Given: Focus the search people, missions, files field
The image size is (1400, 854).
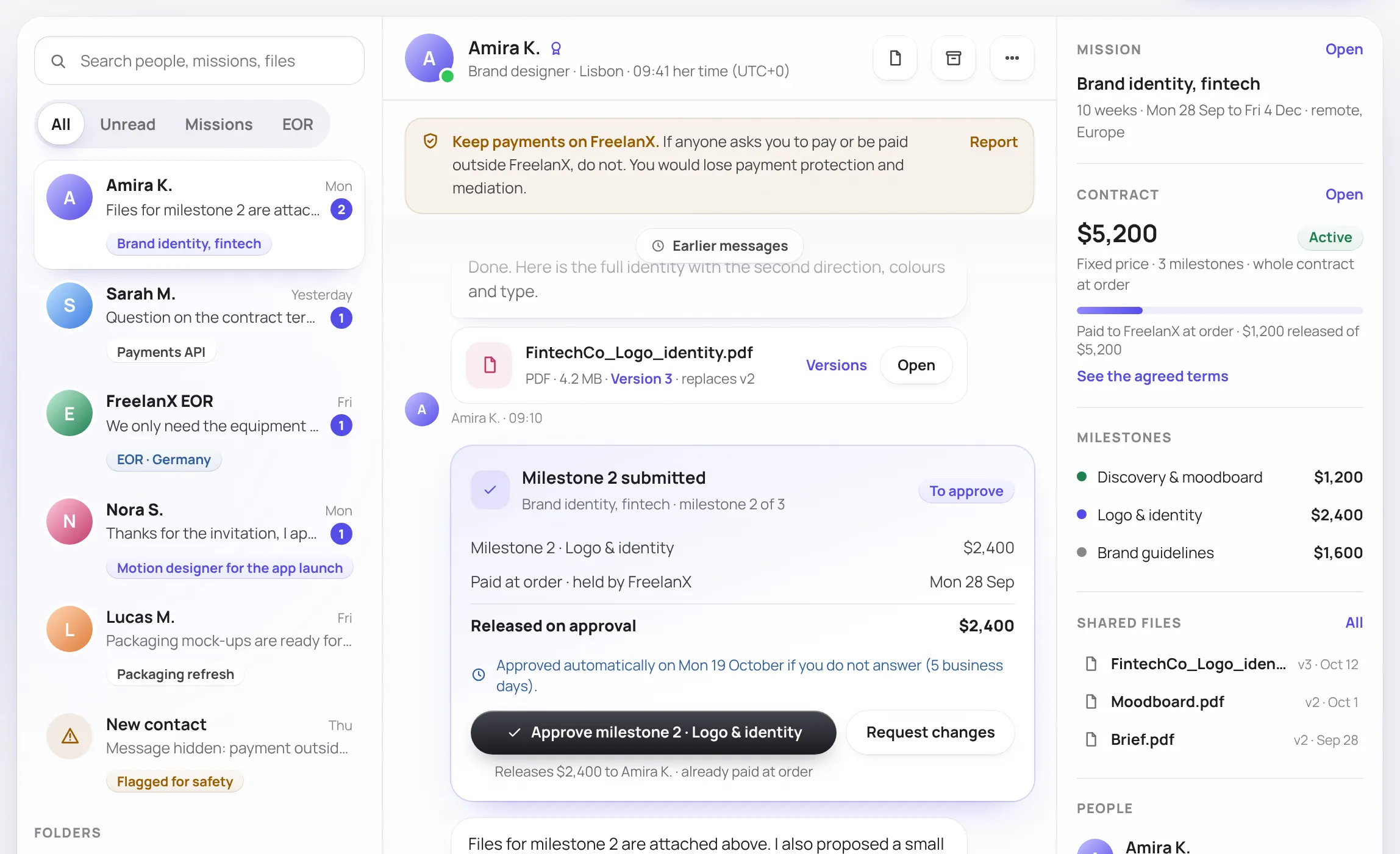Looking at the screenshot, I should (199, 61).
